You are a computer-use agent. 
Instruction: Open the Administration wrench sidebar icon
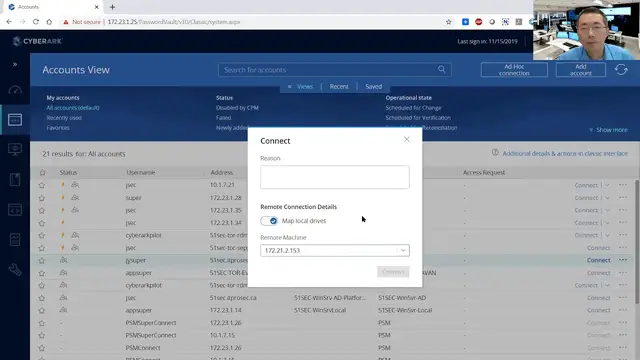[15, 269]
